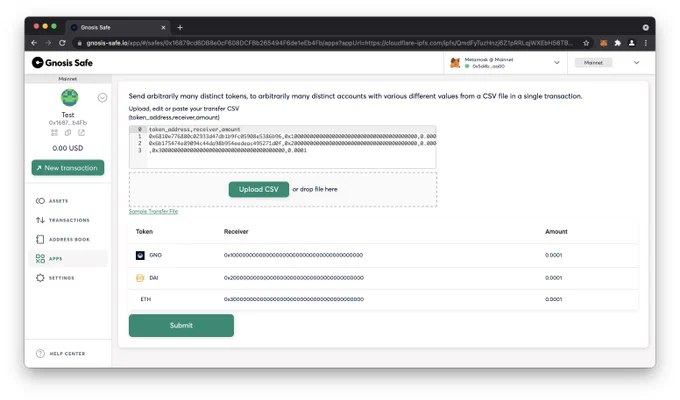Image resolution: width=680 pixels, height=400 pixels.
Task: Open the browser profile icon
Action: point(632,43)
